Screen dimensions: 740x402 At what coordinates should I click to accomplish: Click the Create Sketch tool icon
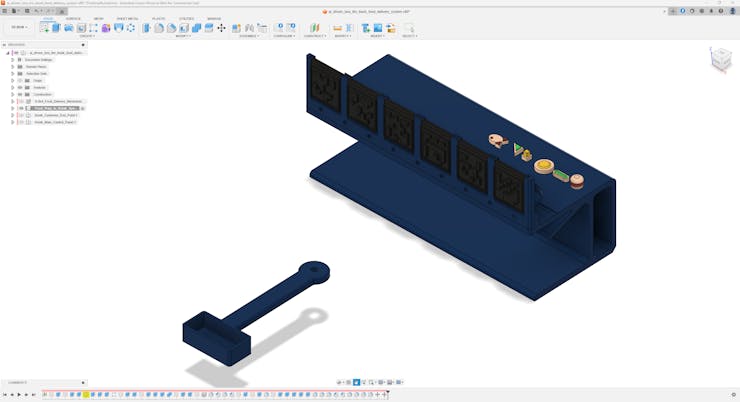click(44, 28)
